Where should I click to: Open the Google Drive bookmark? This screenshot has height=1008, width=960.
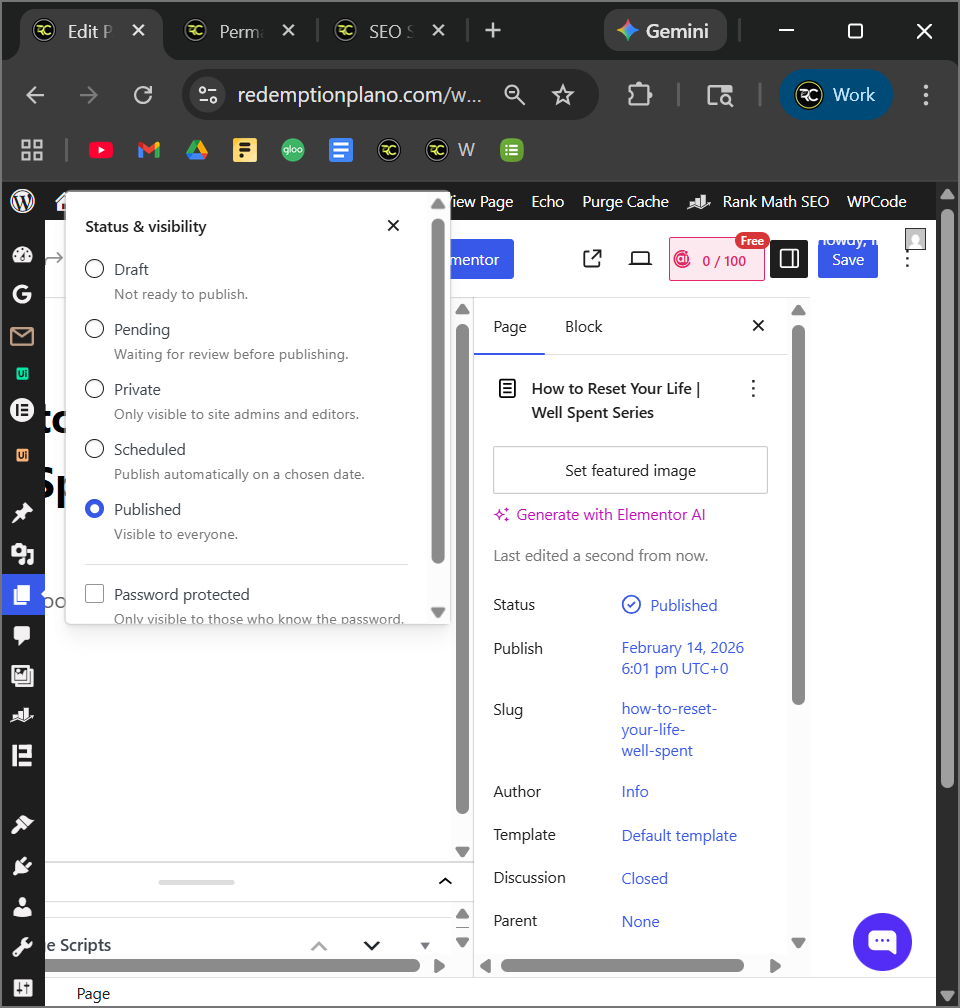197,150
